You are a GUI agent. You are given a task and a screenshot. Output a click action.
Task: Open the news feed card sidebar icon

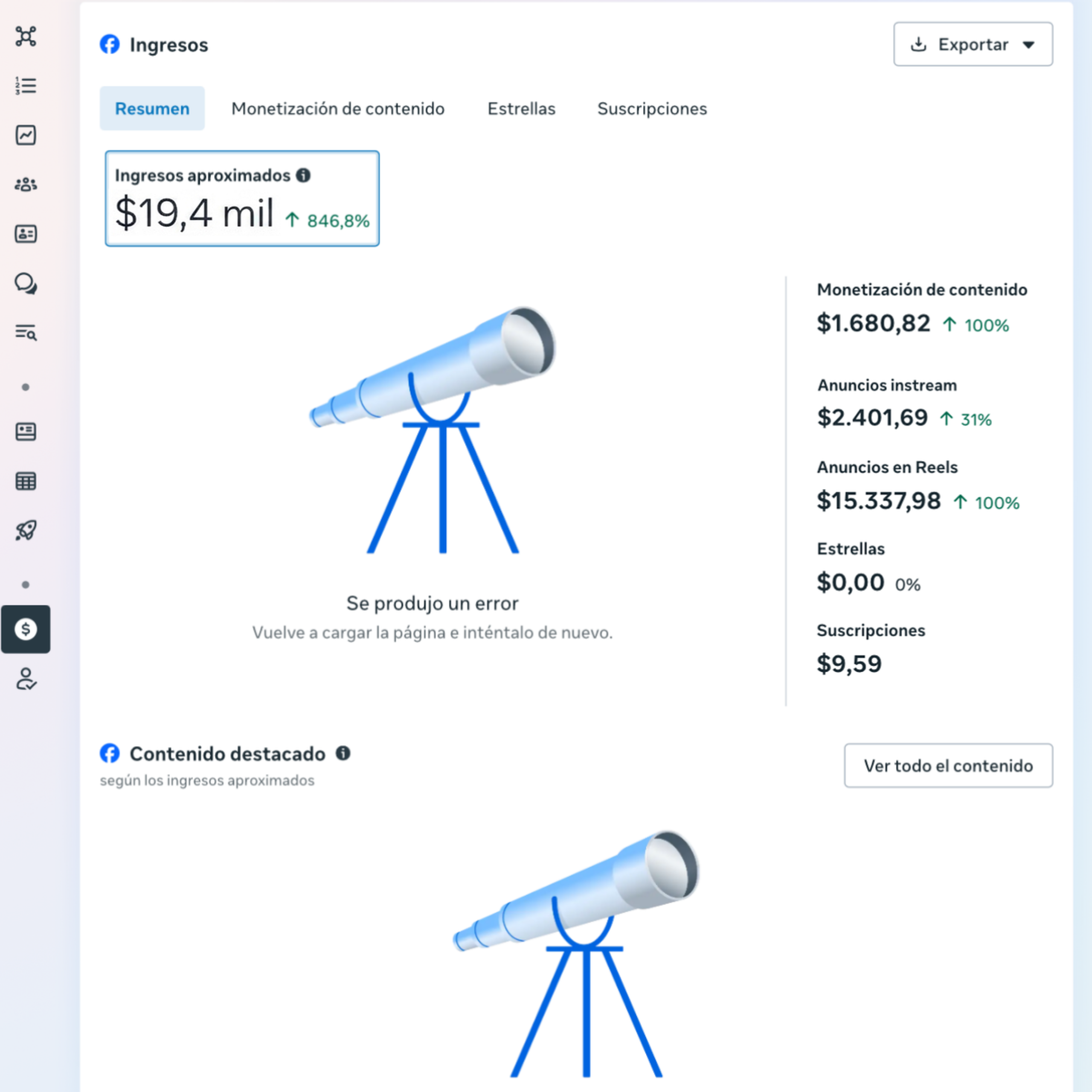[26, 431]
